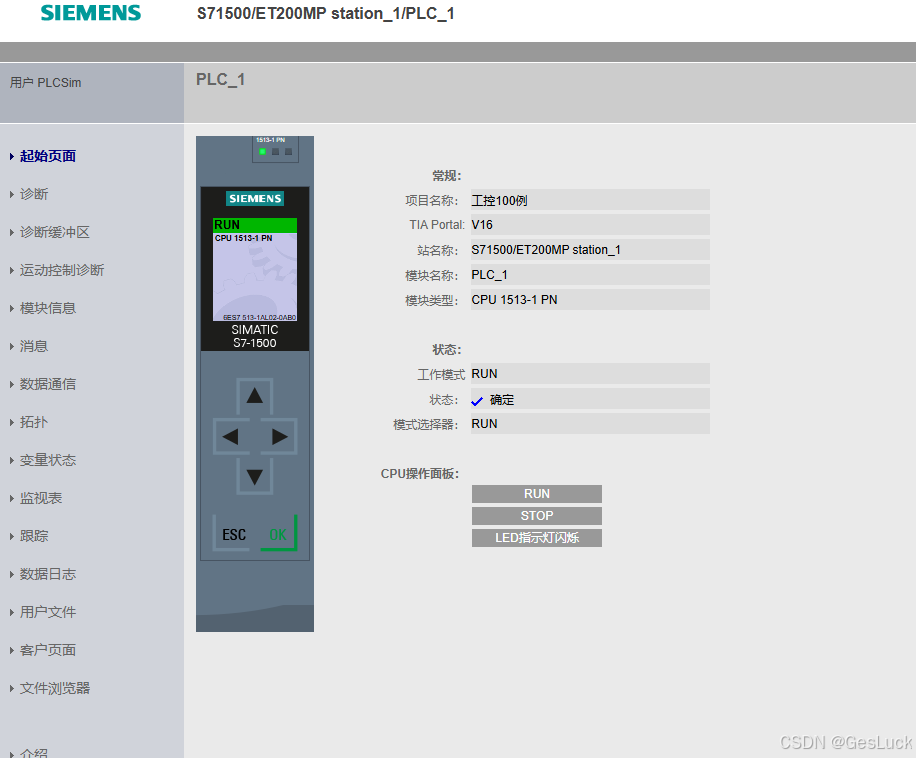Open 运动控制诊断 page

[x=62, y=270]
